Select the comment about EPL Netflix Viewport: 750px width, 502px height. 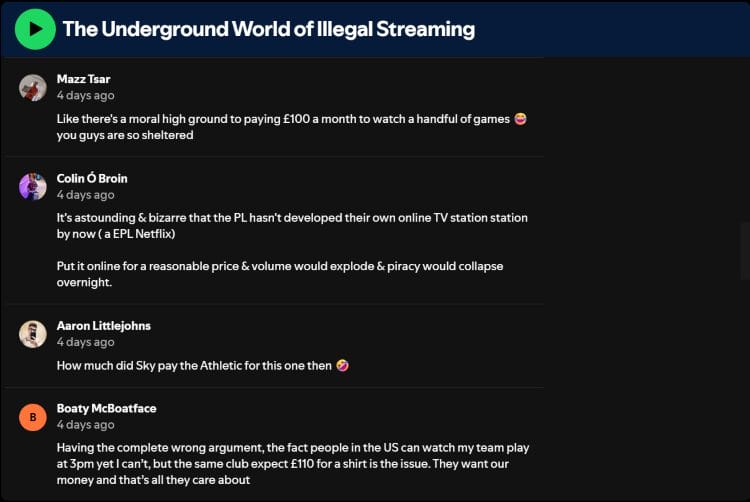292,226
